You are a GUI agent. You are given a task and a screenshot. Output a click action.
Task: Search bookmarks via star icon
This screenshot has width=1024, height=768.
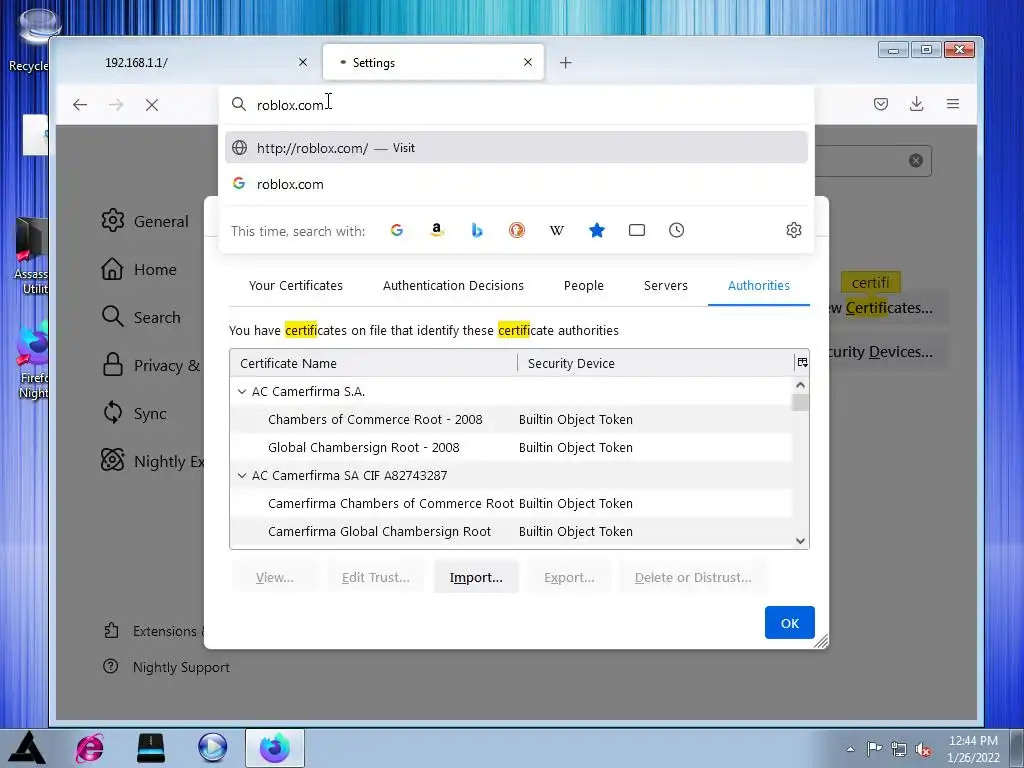[x=597, y=230]
